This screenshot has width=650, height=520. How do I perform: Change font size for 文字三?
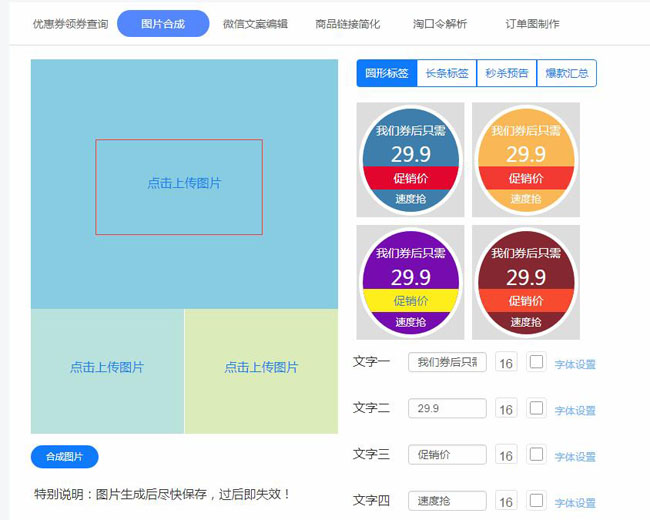point(506,455)
